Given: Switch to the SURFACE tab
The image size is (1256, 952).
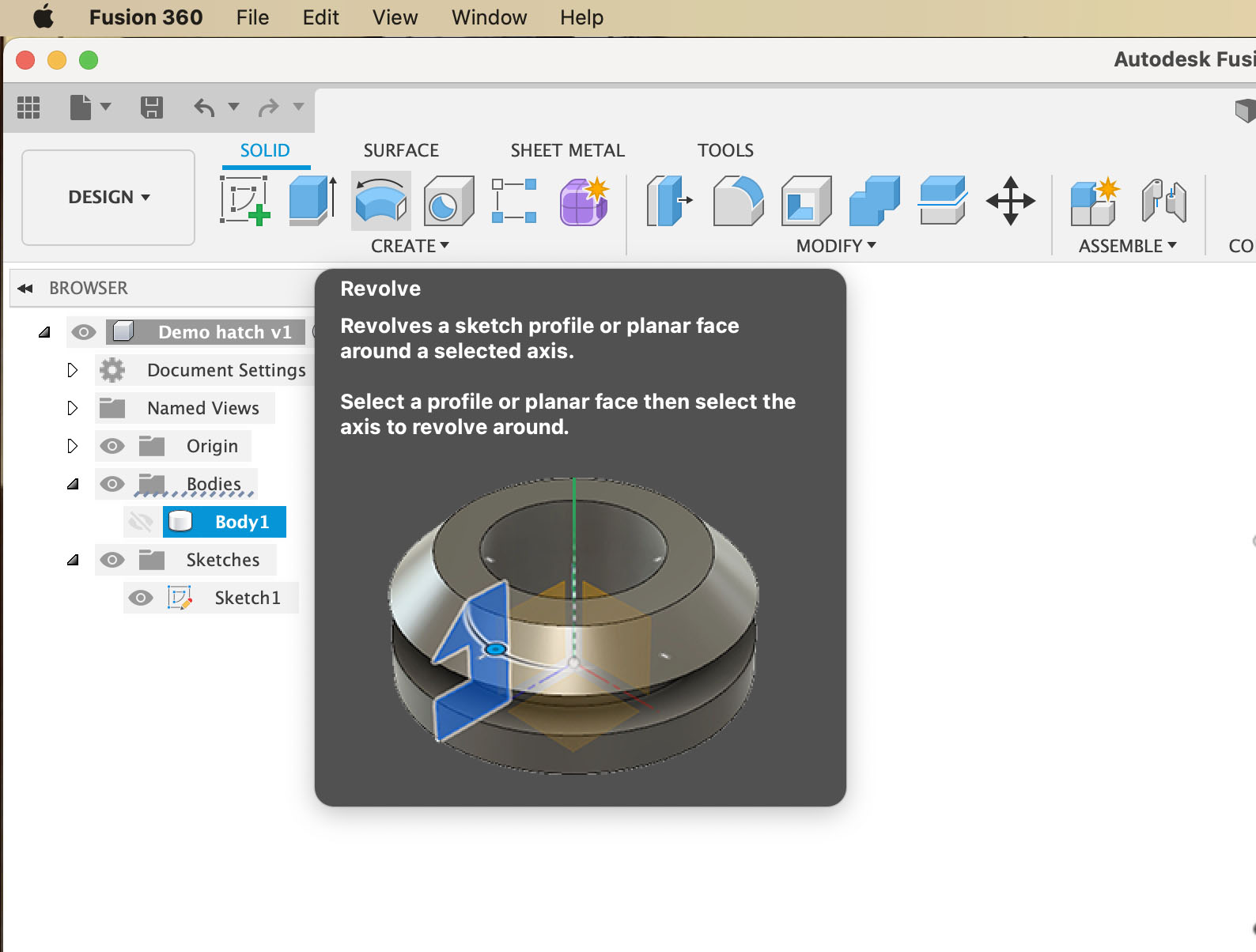Looking at the screenshot, I should point(401,150).
